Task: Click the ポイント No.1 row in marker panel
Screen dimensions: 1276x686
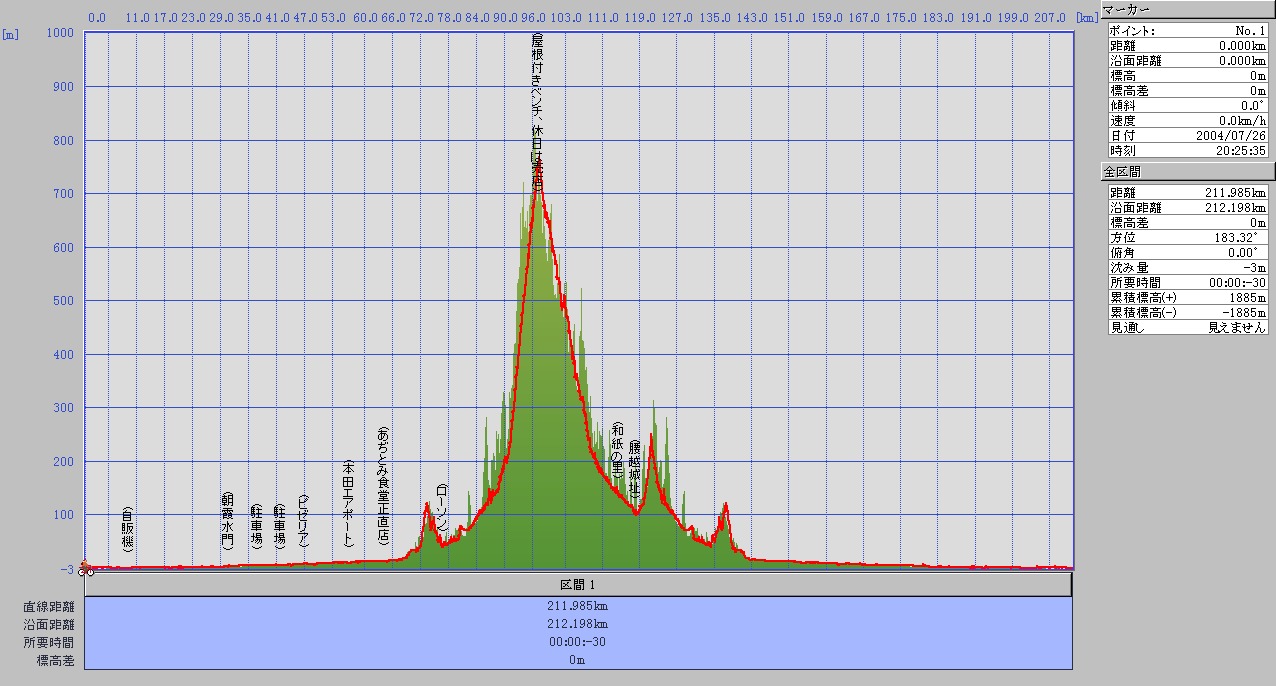Action: [1187, 31]
